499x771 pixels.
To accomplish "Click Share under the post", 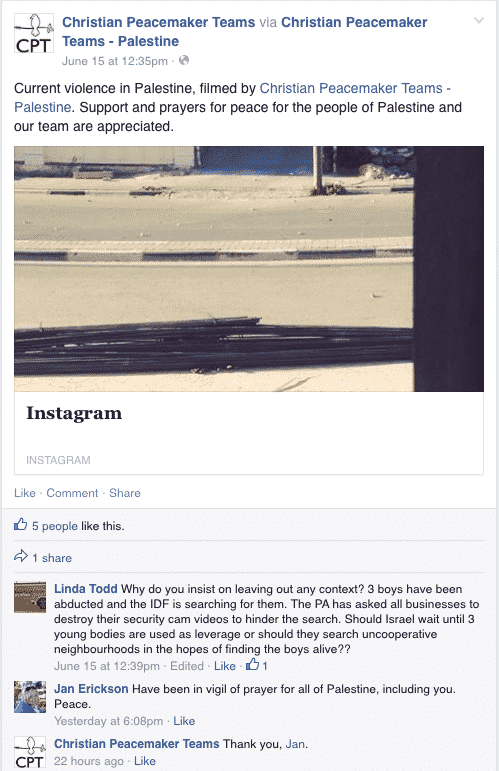I will click(125, 493).
